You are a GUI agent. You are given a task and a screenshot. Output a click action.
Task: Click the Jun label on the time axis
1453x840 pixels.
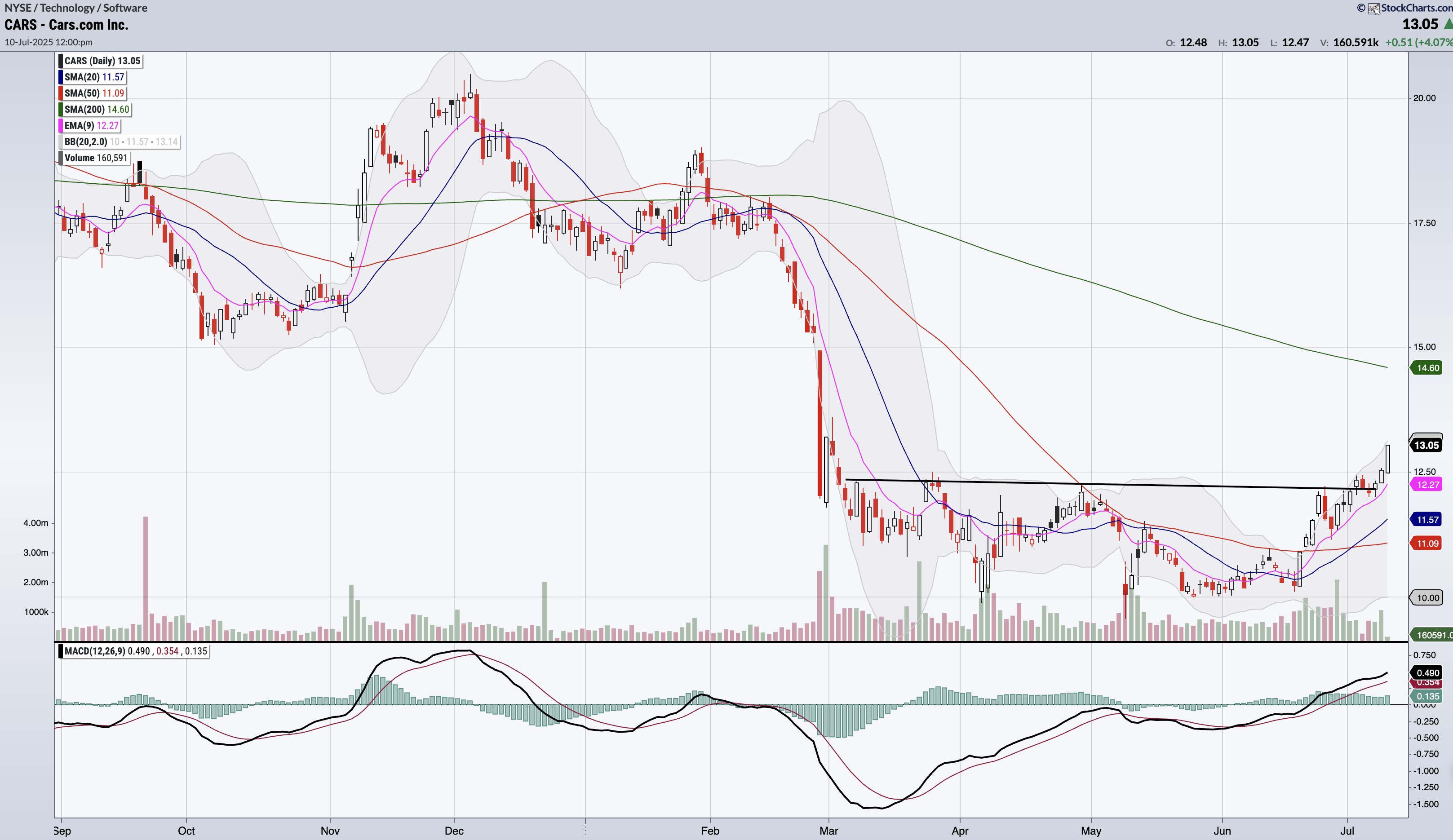(1223, 831)
